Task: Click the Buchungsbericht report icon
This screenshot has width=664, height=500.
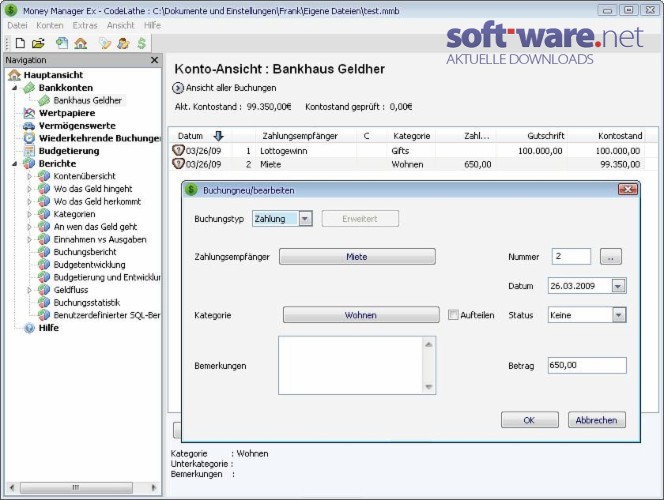Action: (x=44, y=252)
